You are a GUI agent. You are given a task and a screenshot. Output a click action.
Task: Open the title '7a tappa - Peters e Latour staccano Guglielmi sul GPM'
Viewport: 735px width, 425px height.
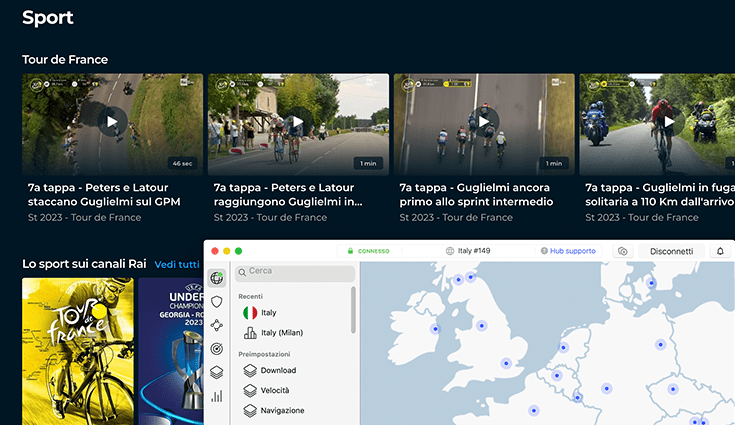[x=104, y=194]
